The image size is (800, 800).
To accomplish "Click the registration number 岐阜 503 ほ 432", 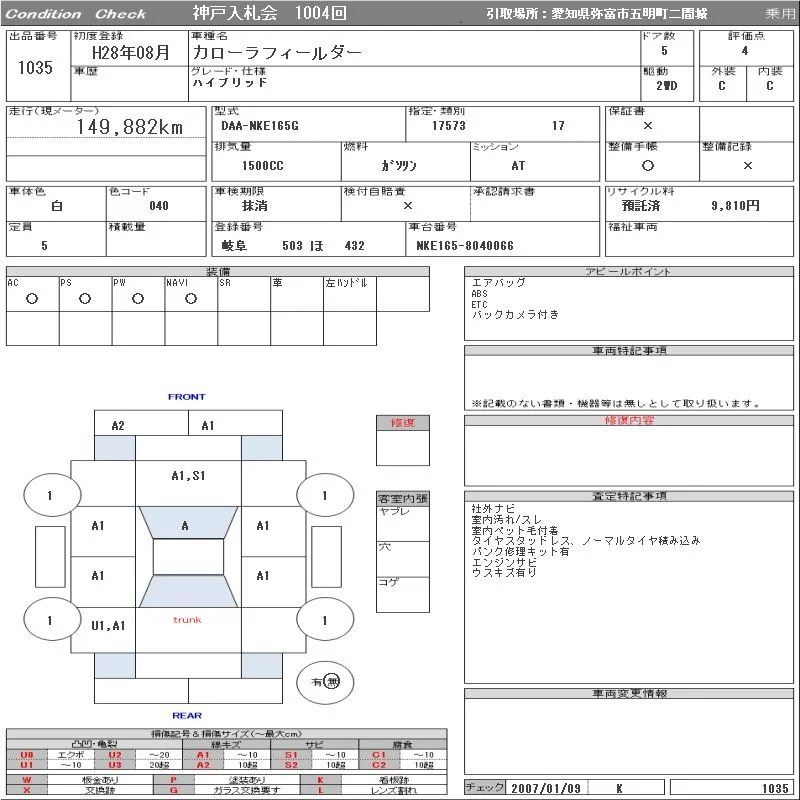I will coord(293,245).
